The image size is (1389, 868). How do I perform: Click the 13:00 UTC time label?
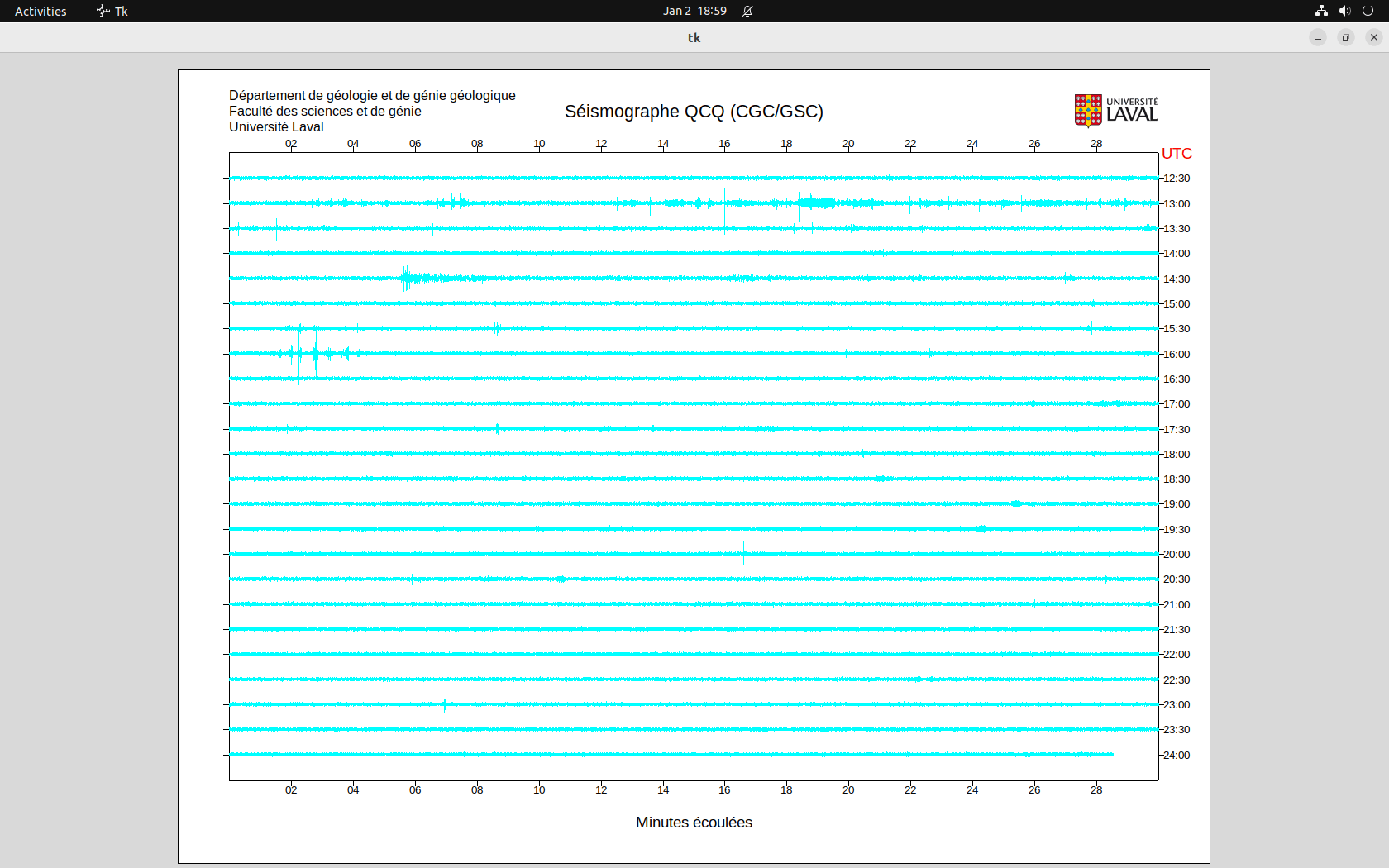[x=1177, y=204]
